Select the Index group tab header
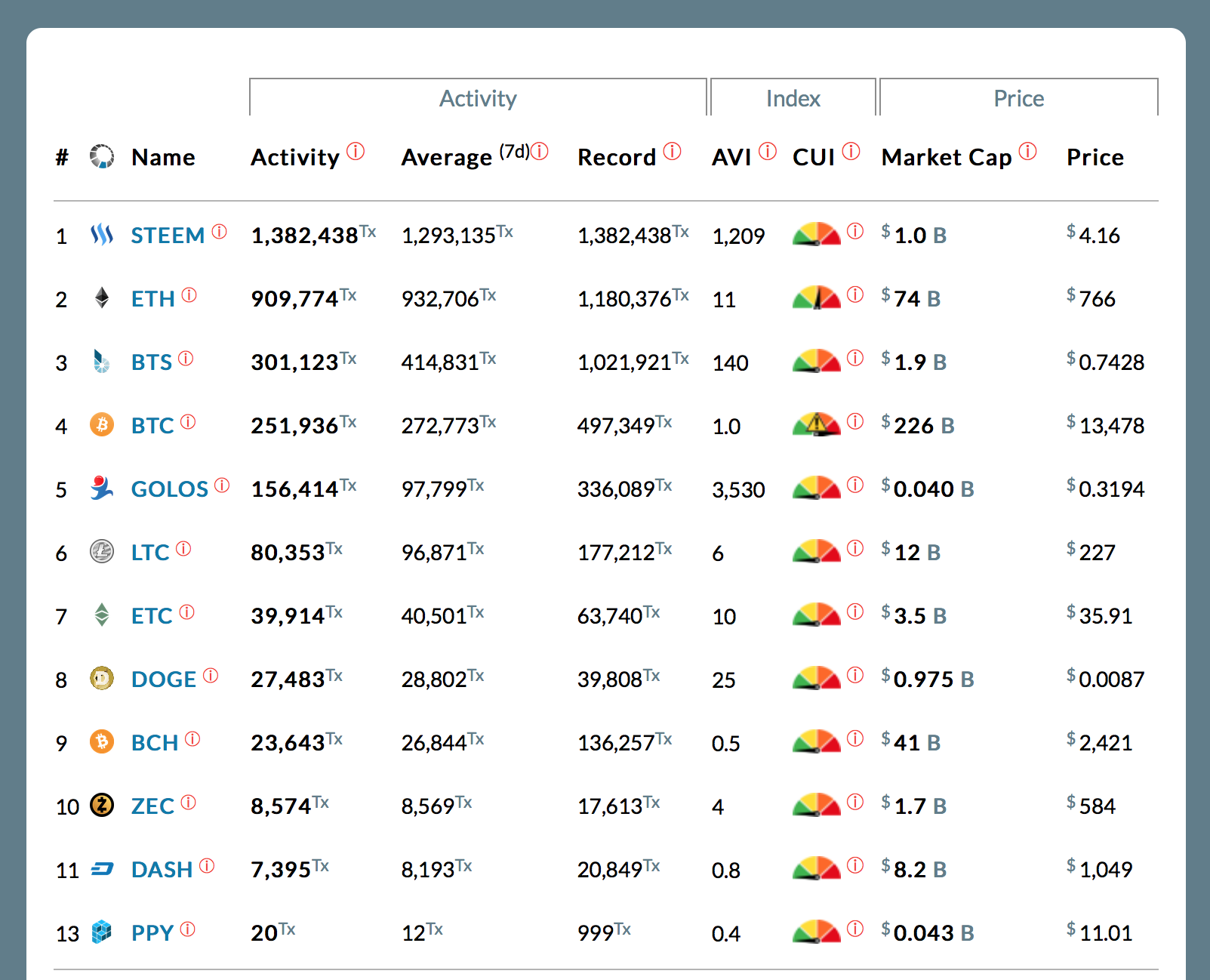Screen dimensions: 1210x980 point(793,97)
